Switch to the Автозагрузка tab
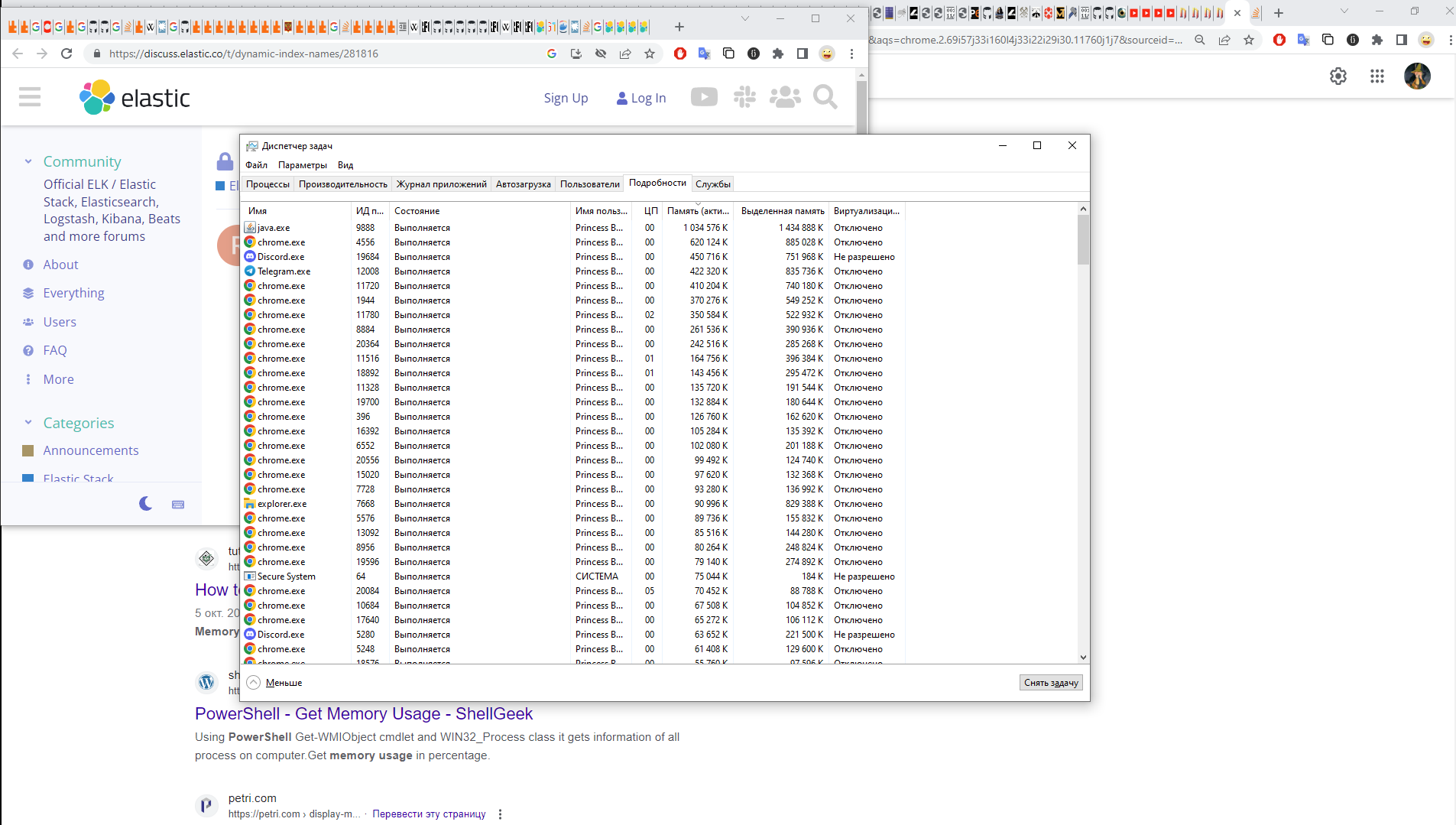The image size is (1456, 825). pos(524,184)
